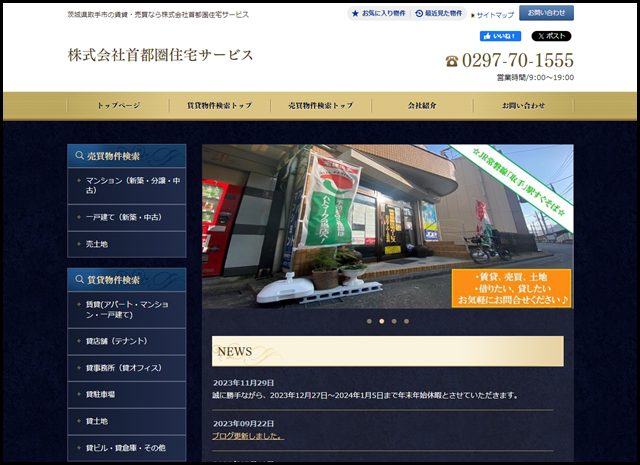Select 売土地 in the sidebar
Screen dimensions: 640x465
coord(127,245)
